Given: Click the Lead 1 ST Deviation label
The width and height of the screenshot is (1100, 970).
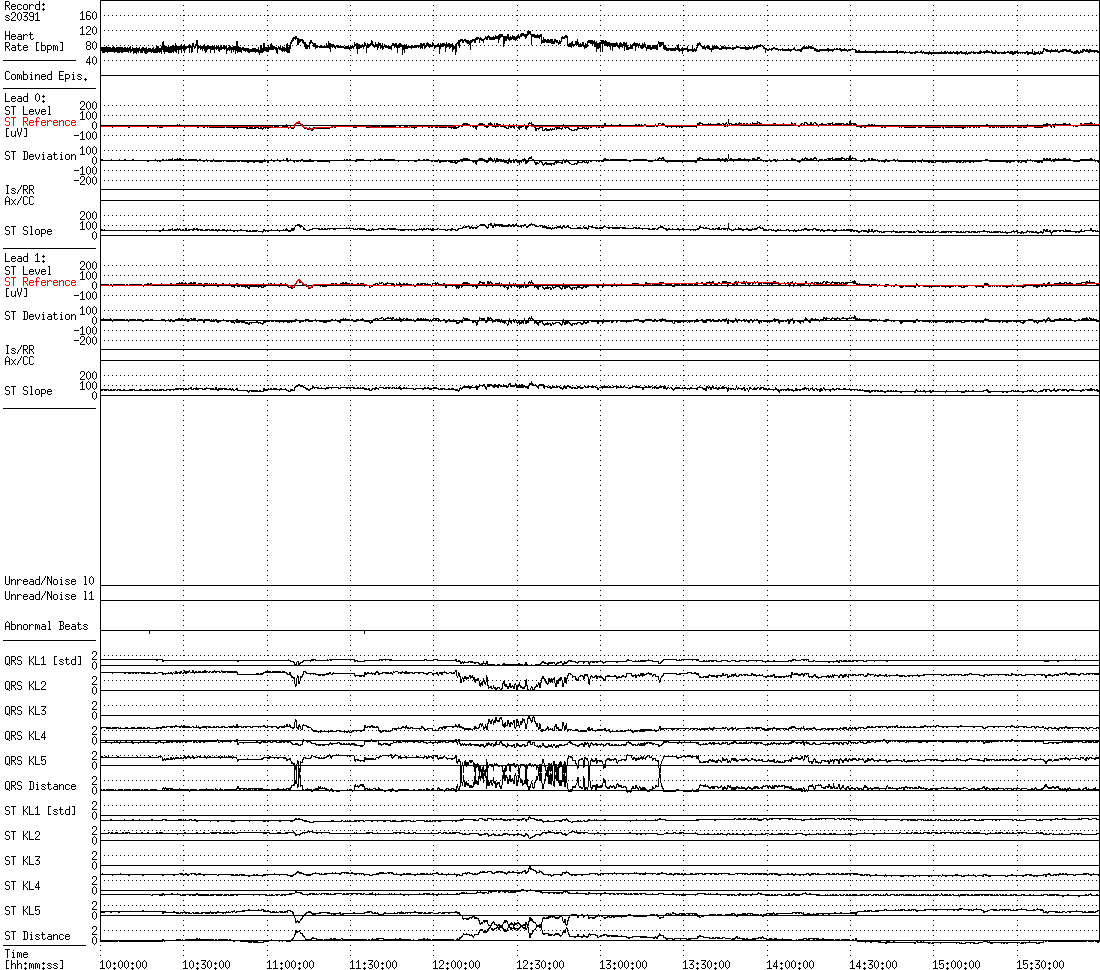Looking at the screenshot, I should (40, 316).
